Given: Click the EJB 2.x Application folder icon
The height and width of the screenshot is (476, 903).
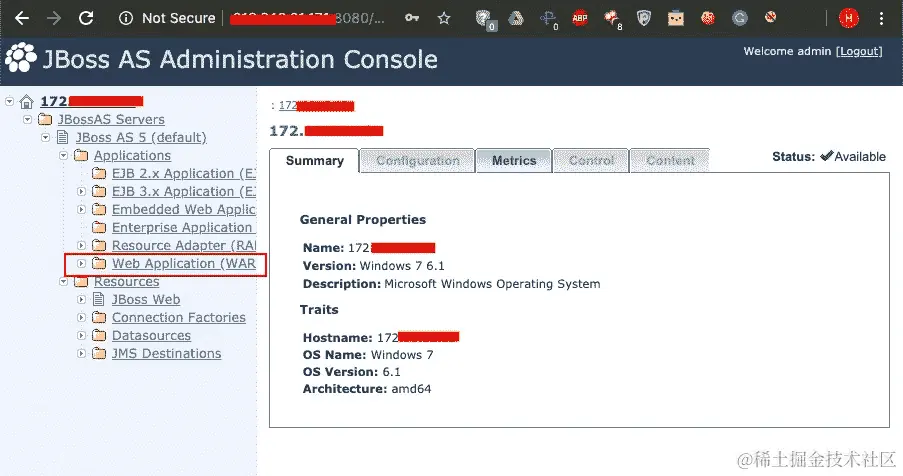Looking at the screenshot, I should point(99,173).
